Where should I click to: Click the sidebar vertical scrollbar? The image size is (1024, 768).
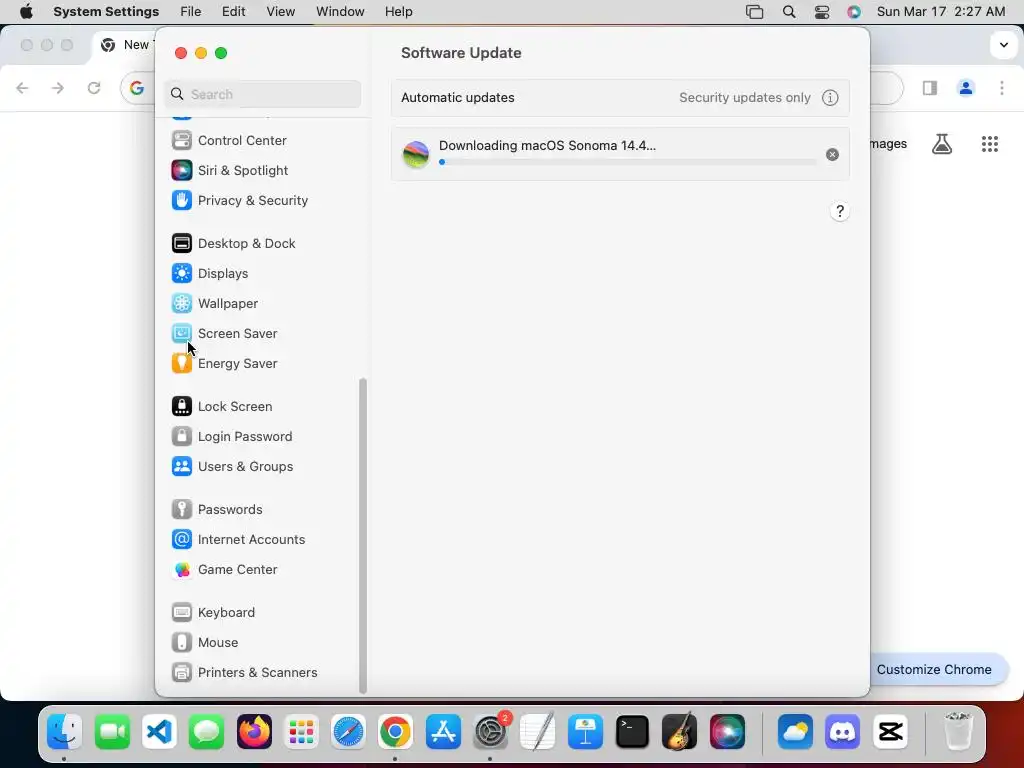[x=363, y=536]
